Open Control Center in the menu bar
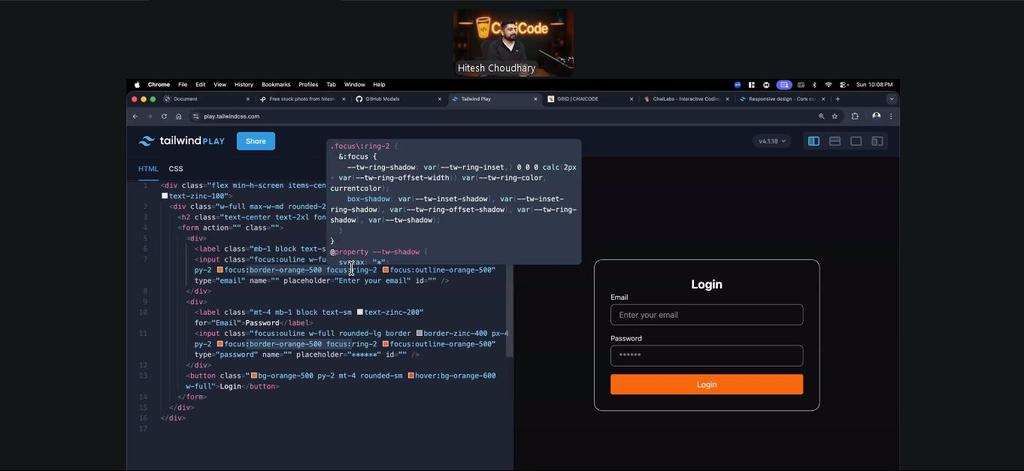 click(844, 85)
